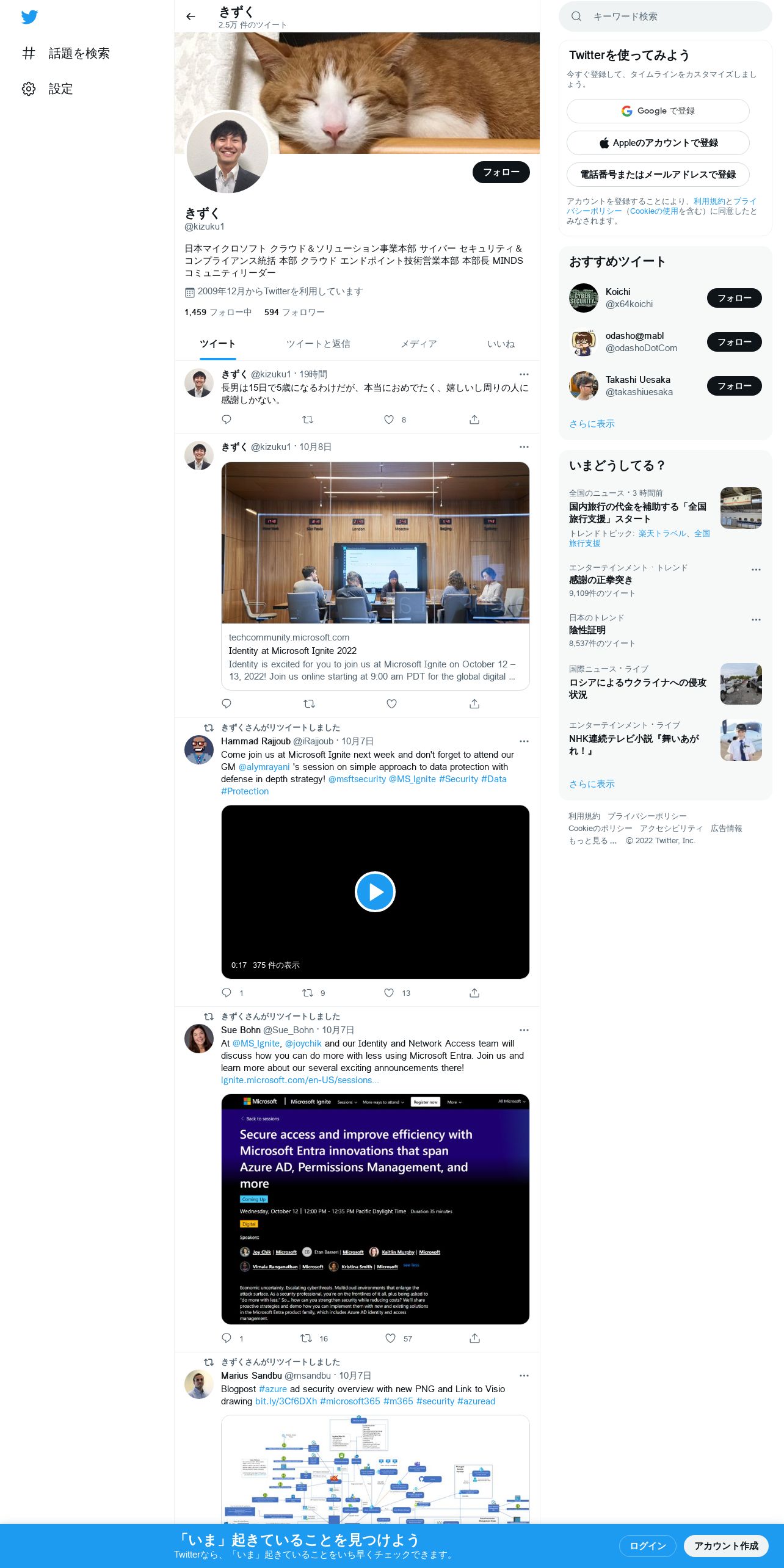The width and height of the screenshot is (784, 1568).
Task: Open options for 陰性証明 trend
Action: [756, 620]
